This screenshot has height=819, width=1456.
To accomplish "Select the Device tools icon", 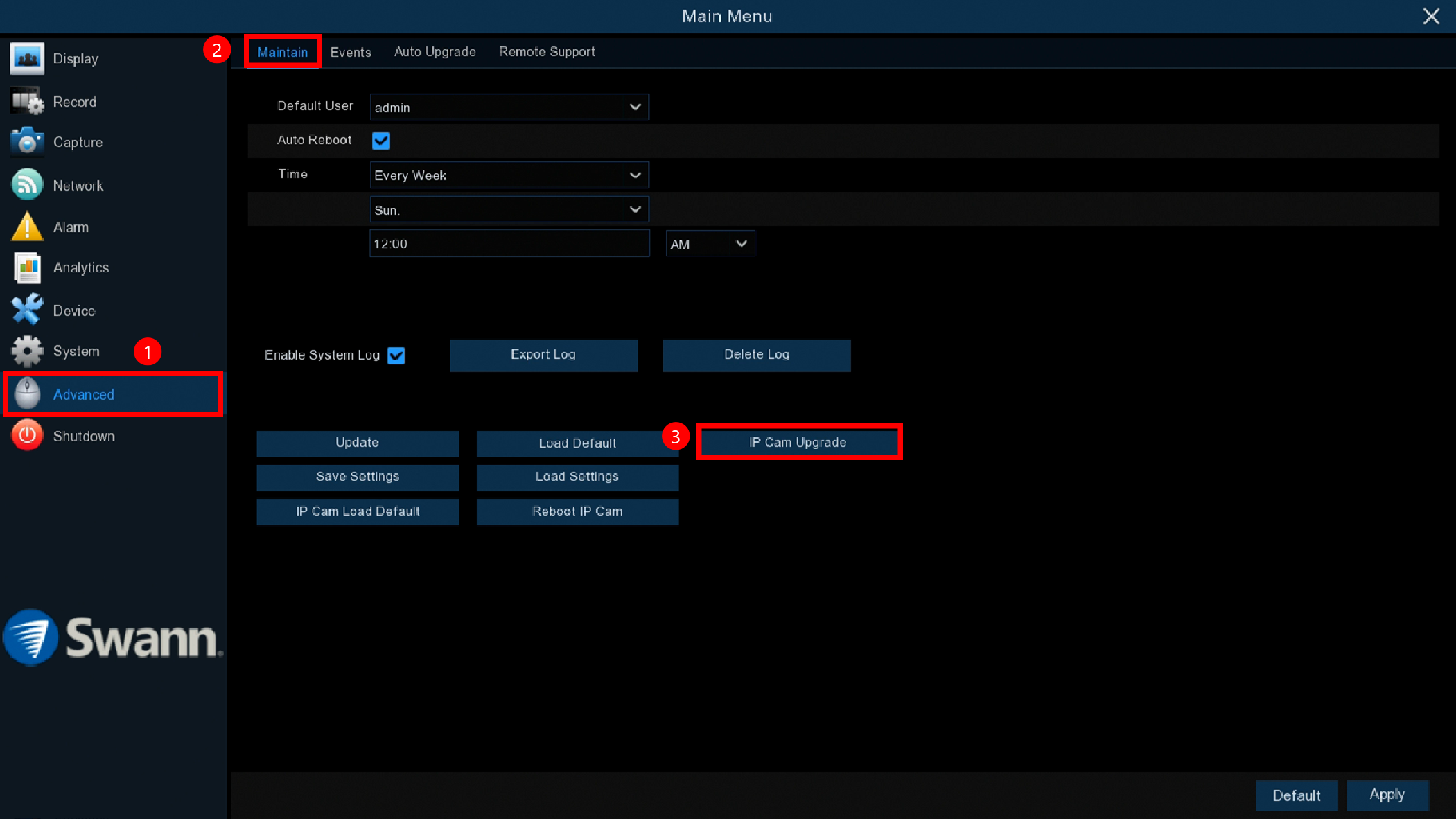I will tap(27, 310).
